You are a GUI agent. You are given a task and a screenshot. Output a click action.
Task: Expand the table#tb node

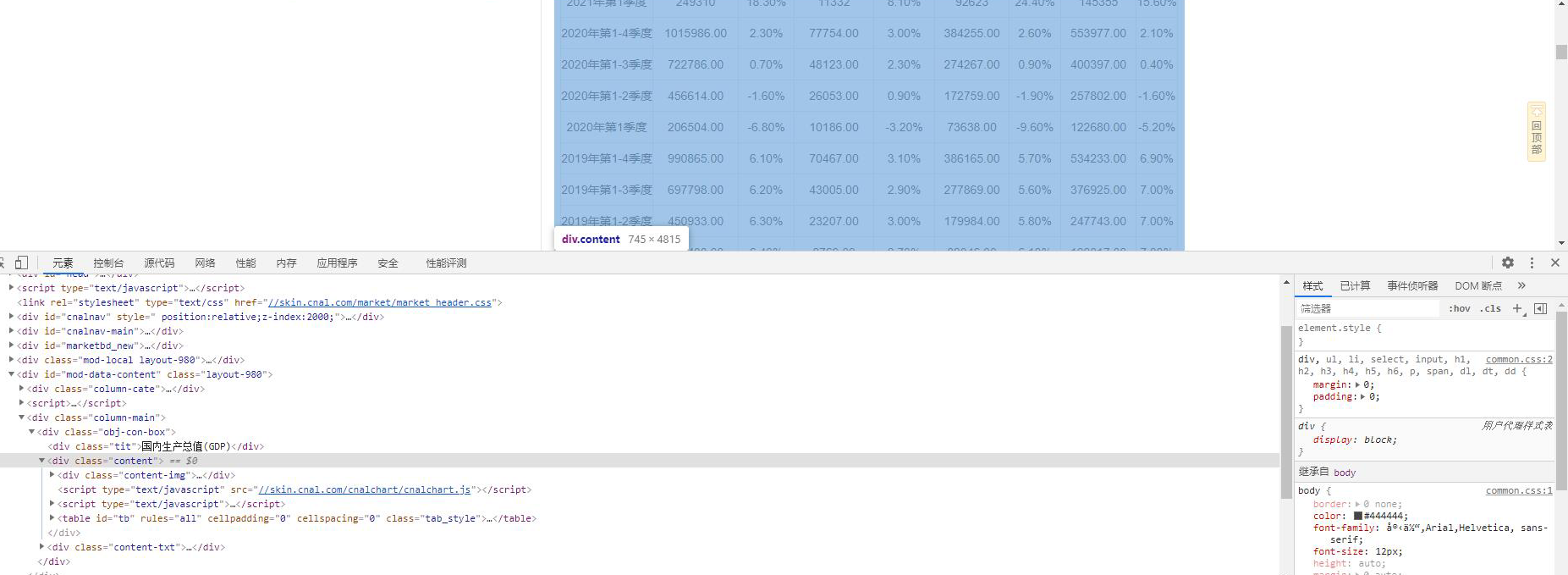[52, 518]
